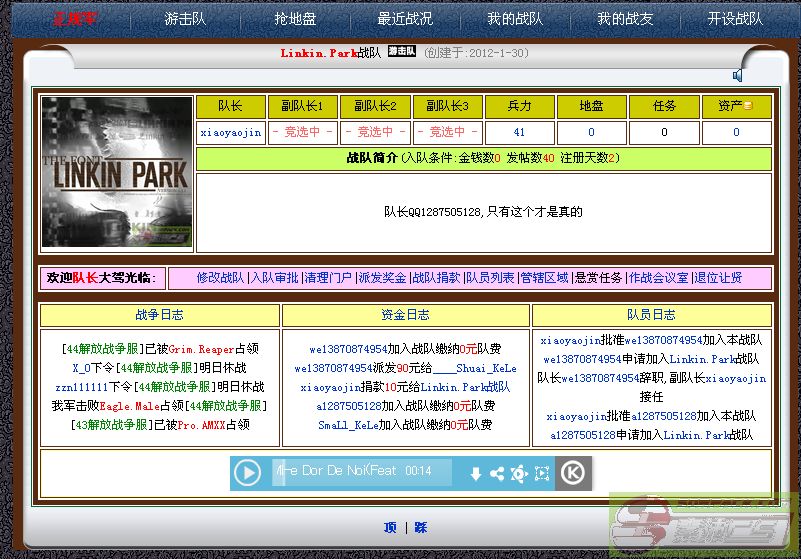Click the 游击队 badge next to team name
Image resolution: width=801 pixels, height=559 pixels.
(x=401, y=52)
